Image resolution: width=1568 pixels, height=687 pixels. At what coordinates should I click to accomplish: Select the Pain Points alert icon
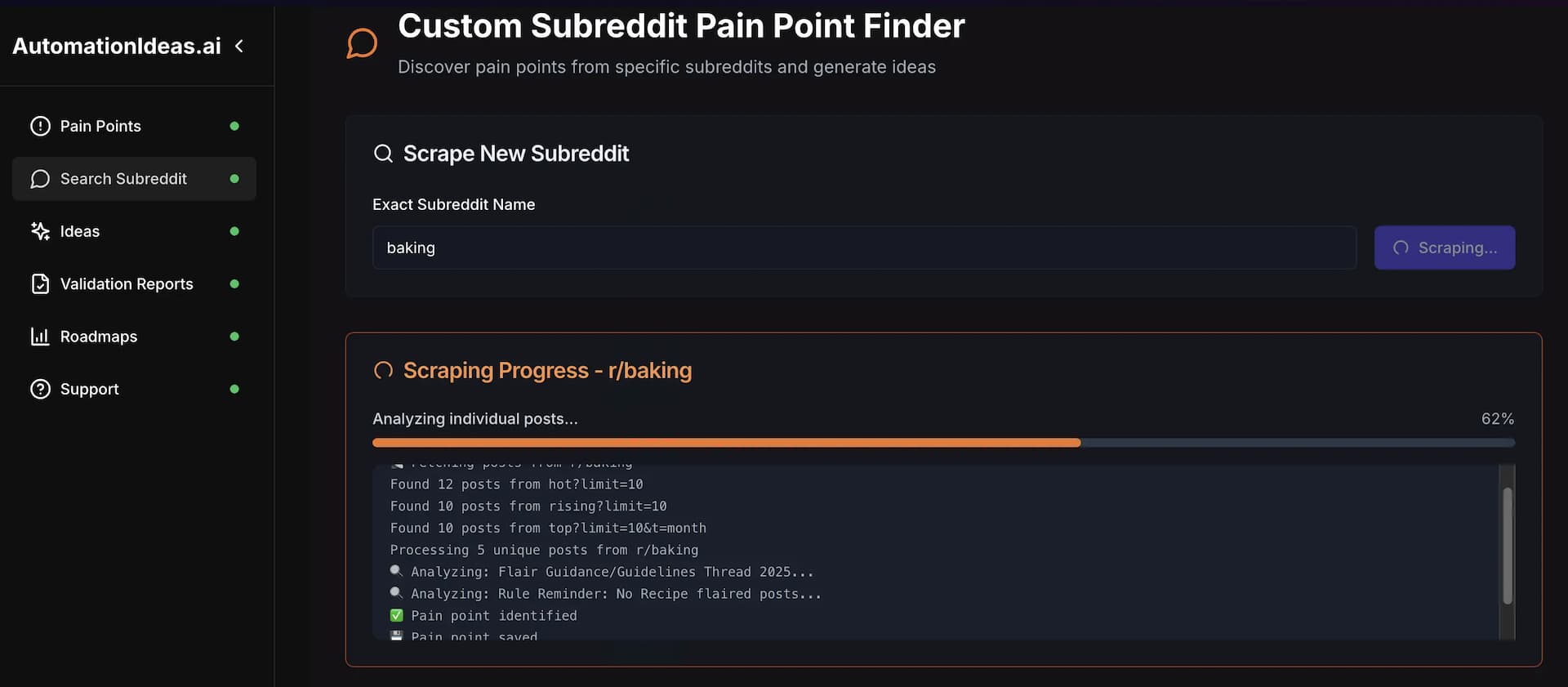click(x=40, y=126)
